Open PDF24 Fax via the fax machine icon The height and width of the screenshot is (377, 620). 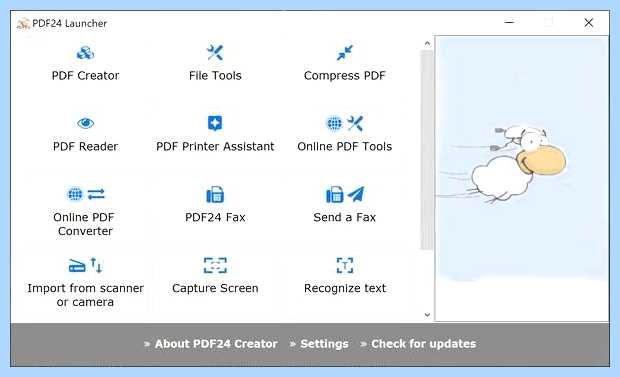pos(215,194)
